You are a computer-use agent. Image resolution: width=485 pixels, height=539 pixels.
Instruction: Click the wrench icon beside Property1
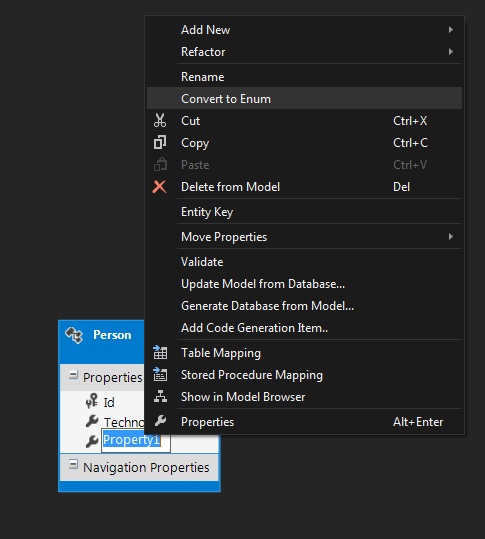click(x=92, y=441)
